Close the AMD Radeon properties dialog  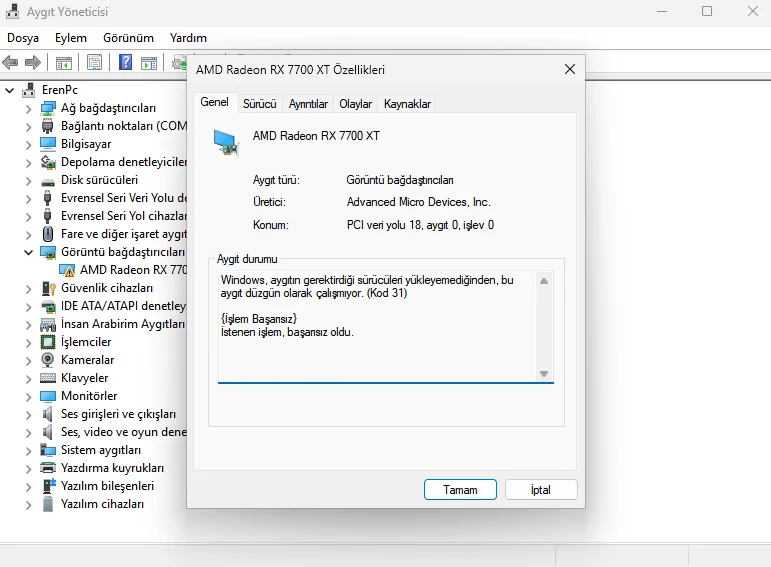[570, 69]
